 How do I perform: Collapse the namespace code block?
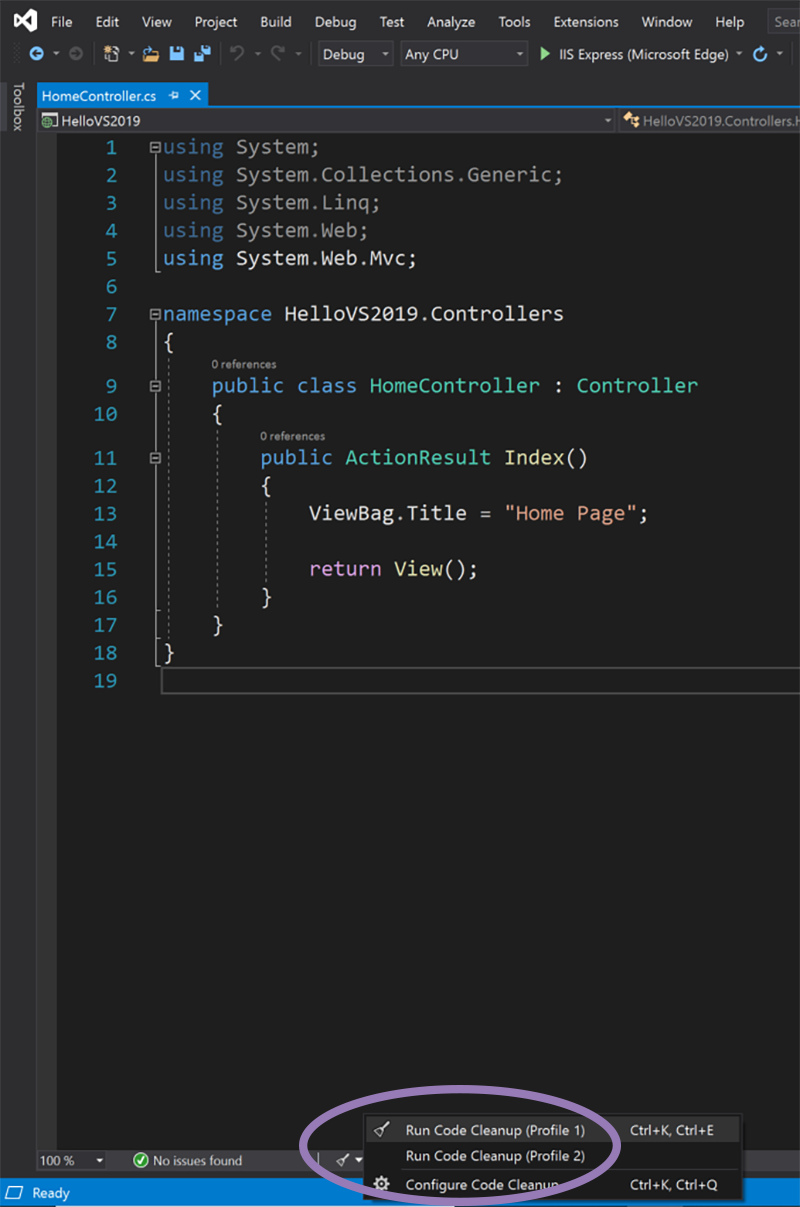pos(155,314)
